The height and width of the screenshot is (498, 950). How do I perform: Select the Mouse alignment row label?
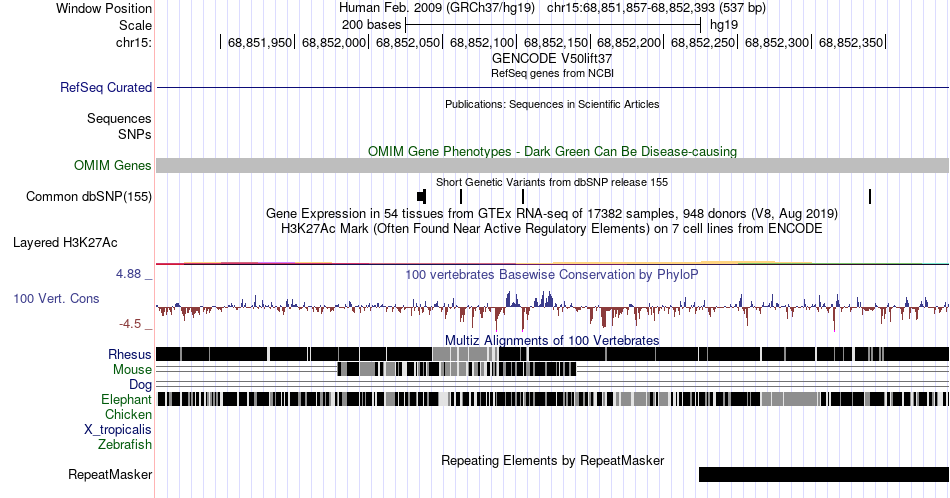(x=132, y=370)
